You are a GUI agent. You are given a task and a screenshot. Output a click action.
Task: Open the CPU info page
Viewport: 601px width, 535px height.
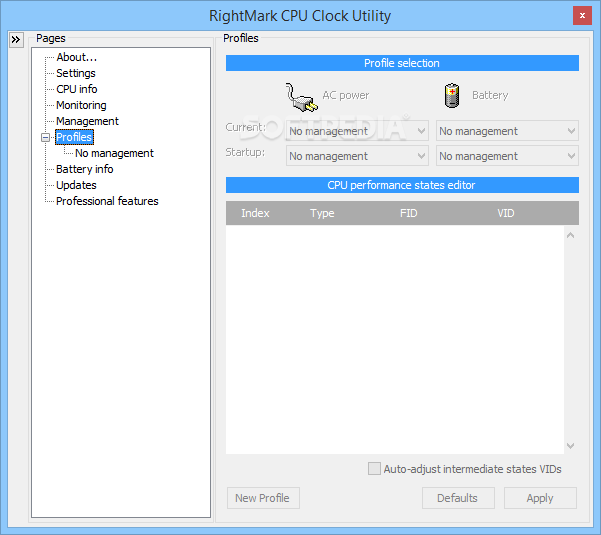click(x=77, y=89)
